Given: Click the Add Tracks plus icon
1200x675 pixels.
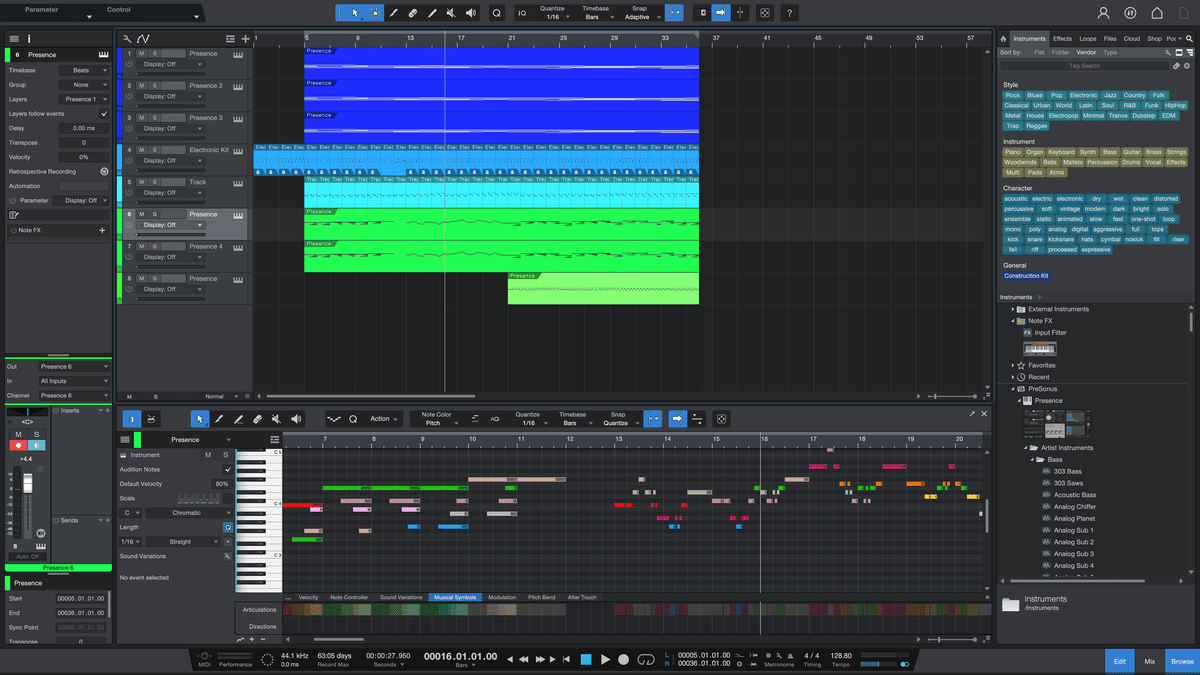Looking at the screenshot, I should [x=245, y=39].
